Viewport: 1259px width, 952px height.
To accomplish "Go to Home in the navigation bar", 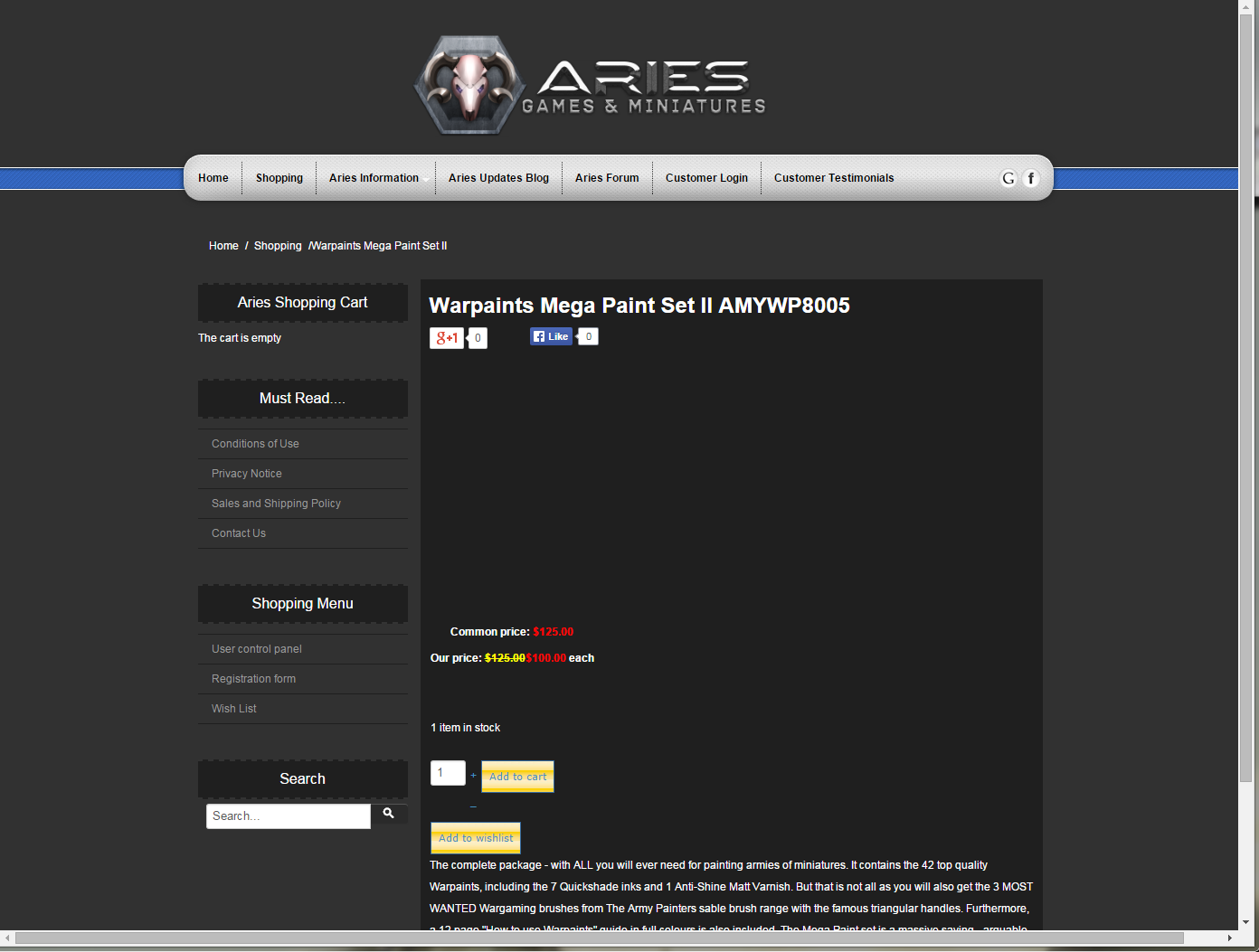I will (213, 178).
